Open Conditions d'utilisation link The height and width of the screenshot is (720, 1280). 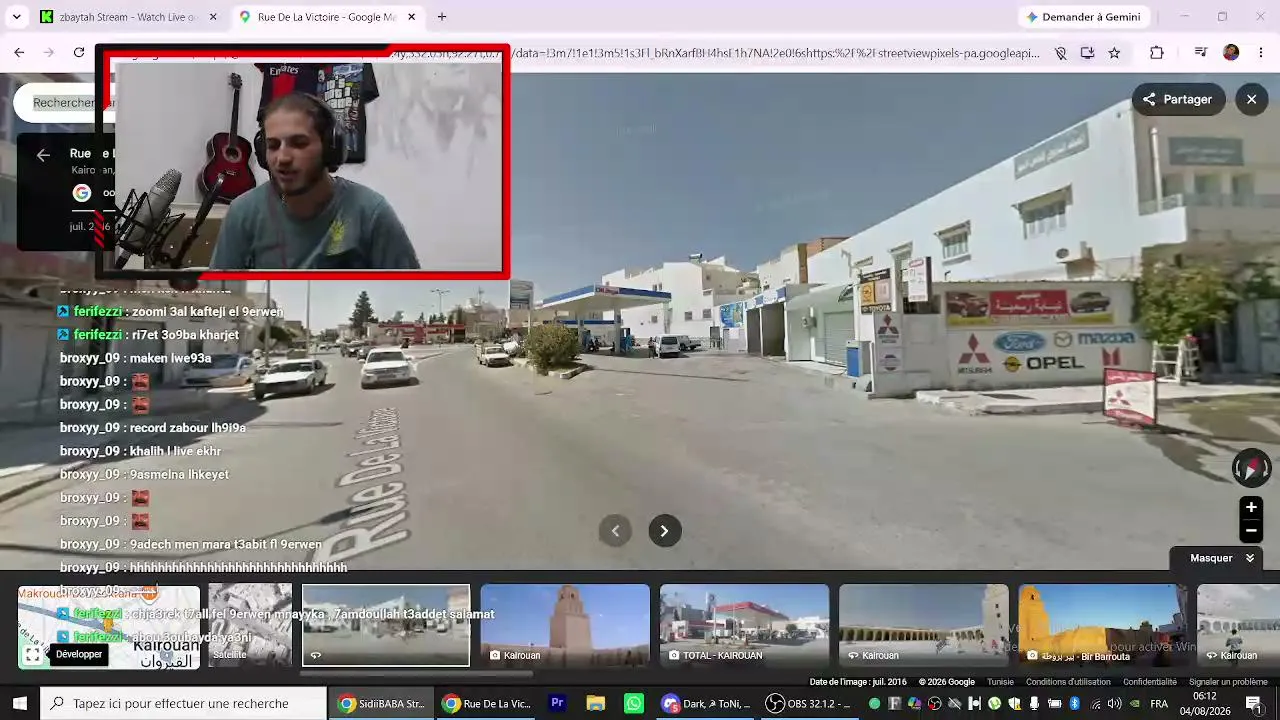1068,682
